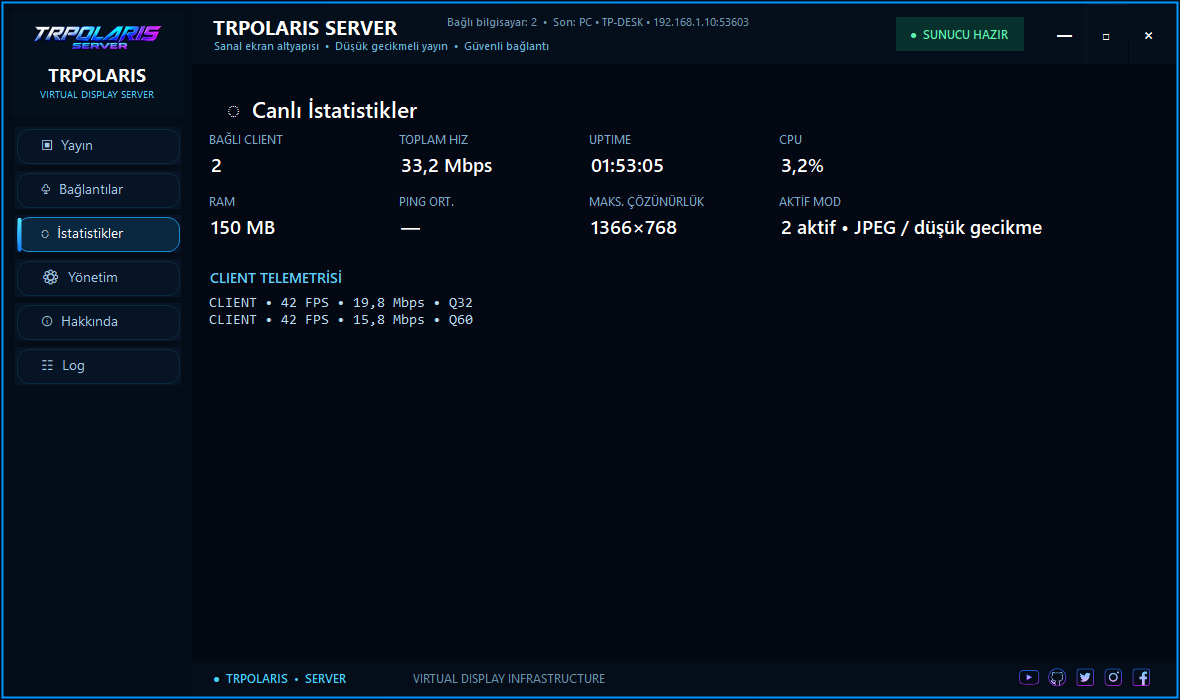This screenshot has width=1180, height=700.
Task: Click the Yönetim gear icon
Action: (50, 277)
